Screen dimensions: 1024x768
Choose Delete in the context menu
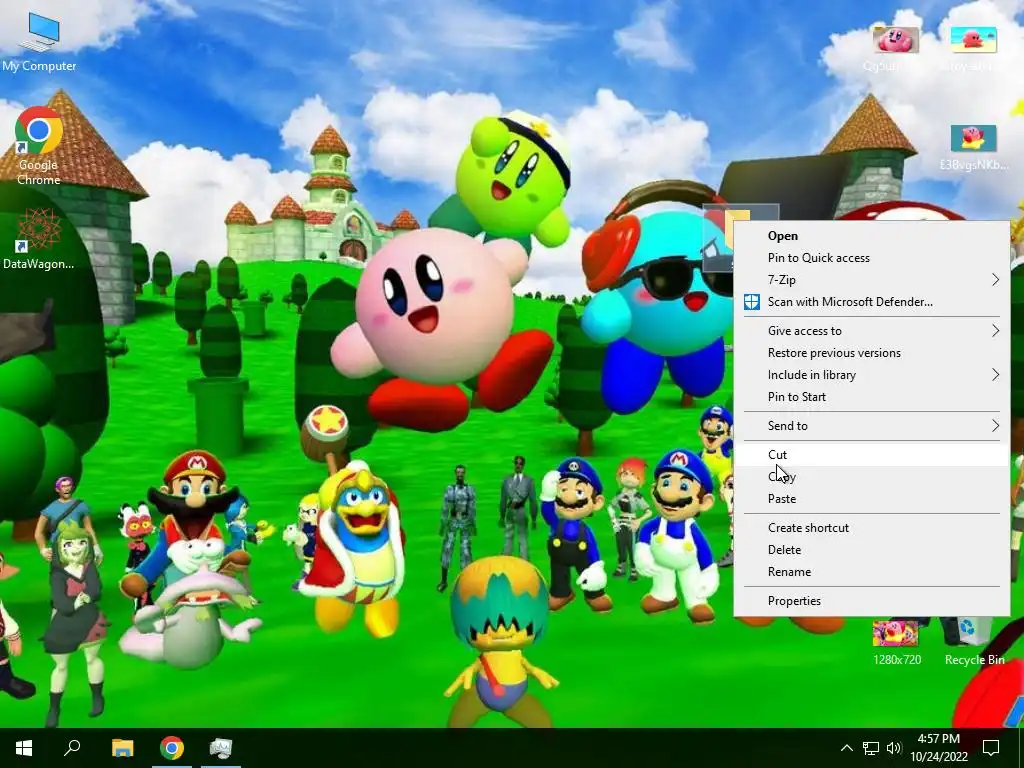click(872, 550)
